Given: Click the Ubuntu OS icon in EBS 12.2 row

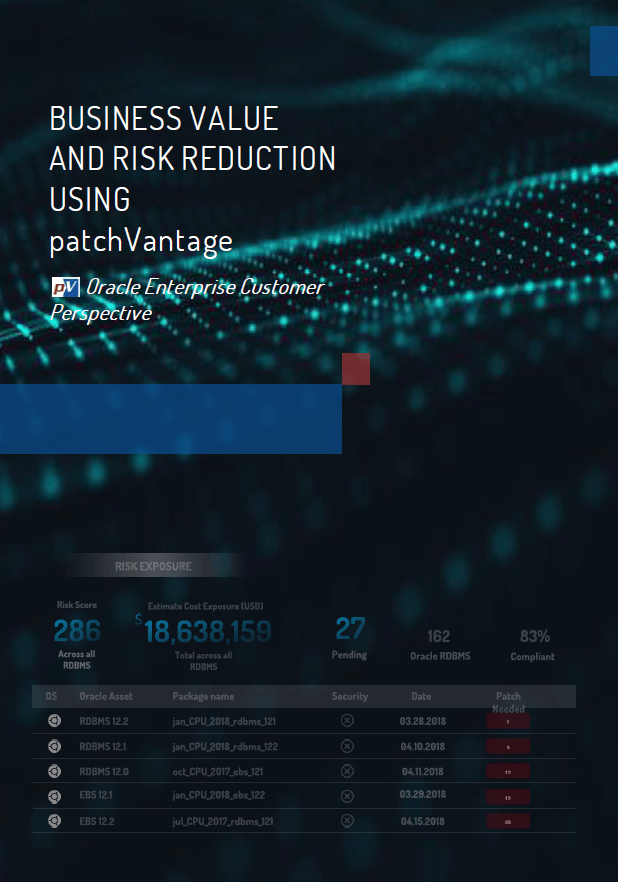Looking at the screenshot, I should [x=55, y=821].
